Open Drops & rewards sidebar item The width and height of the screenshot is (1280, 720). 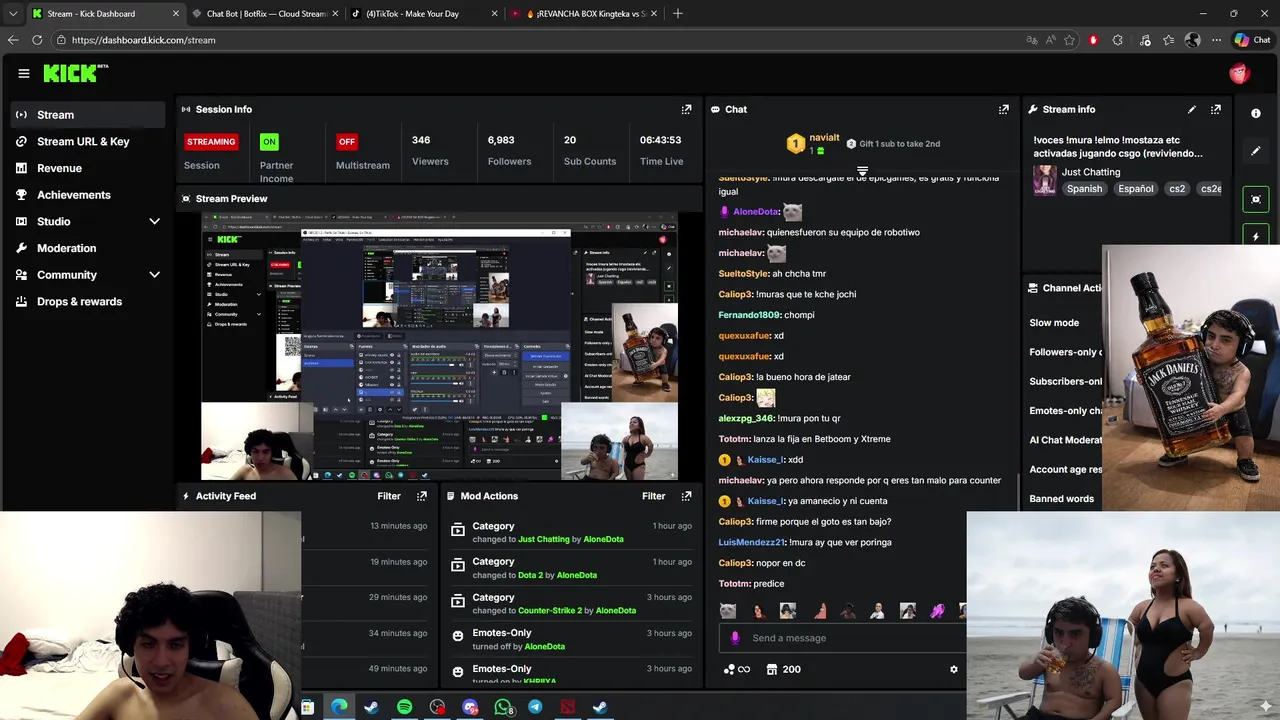click(88, 301)
